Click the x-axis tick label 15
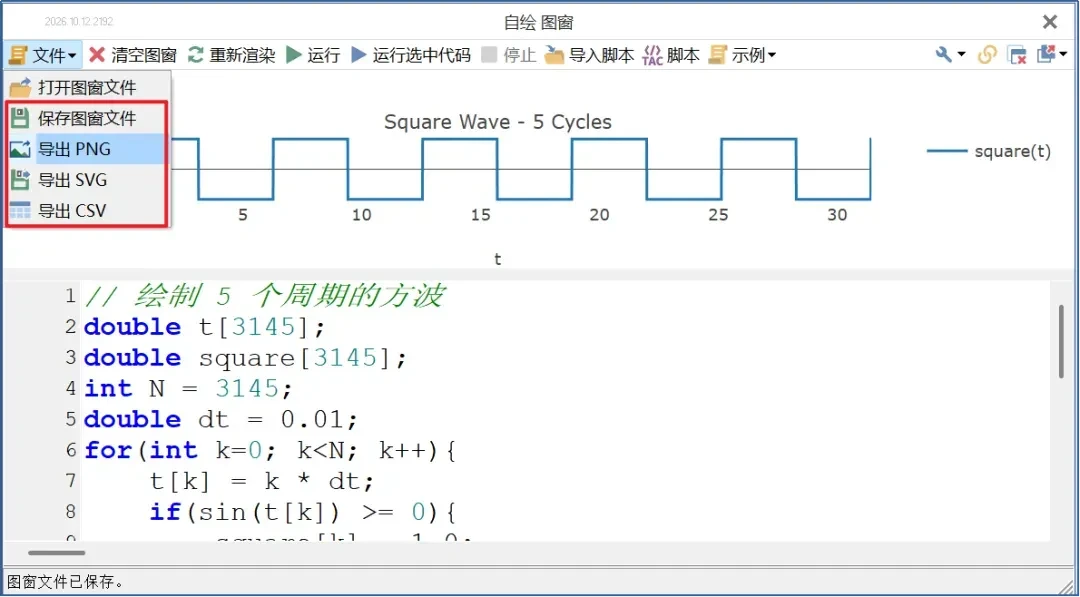This screenshot has width=1080, height=597. pos(480,215)
